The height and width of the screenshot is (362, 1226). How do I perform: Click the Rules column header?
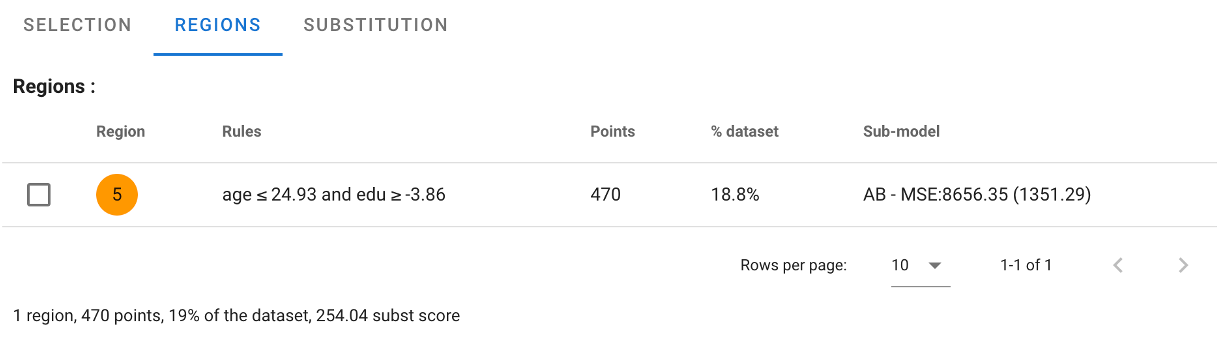pos(242,131)
